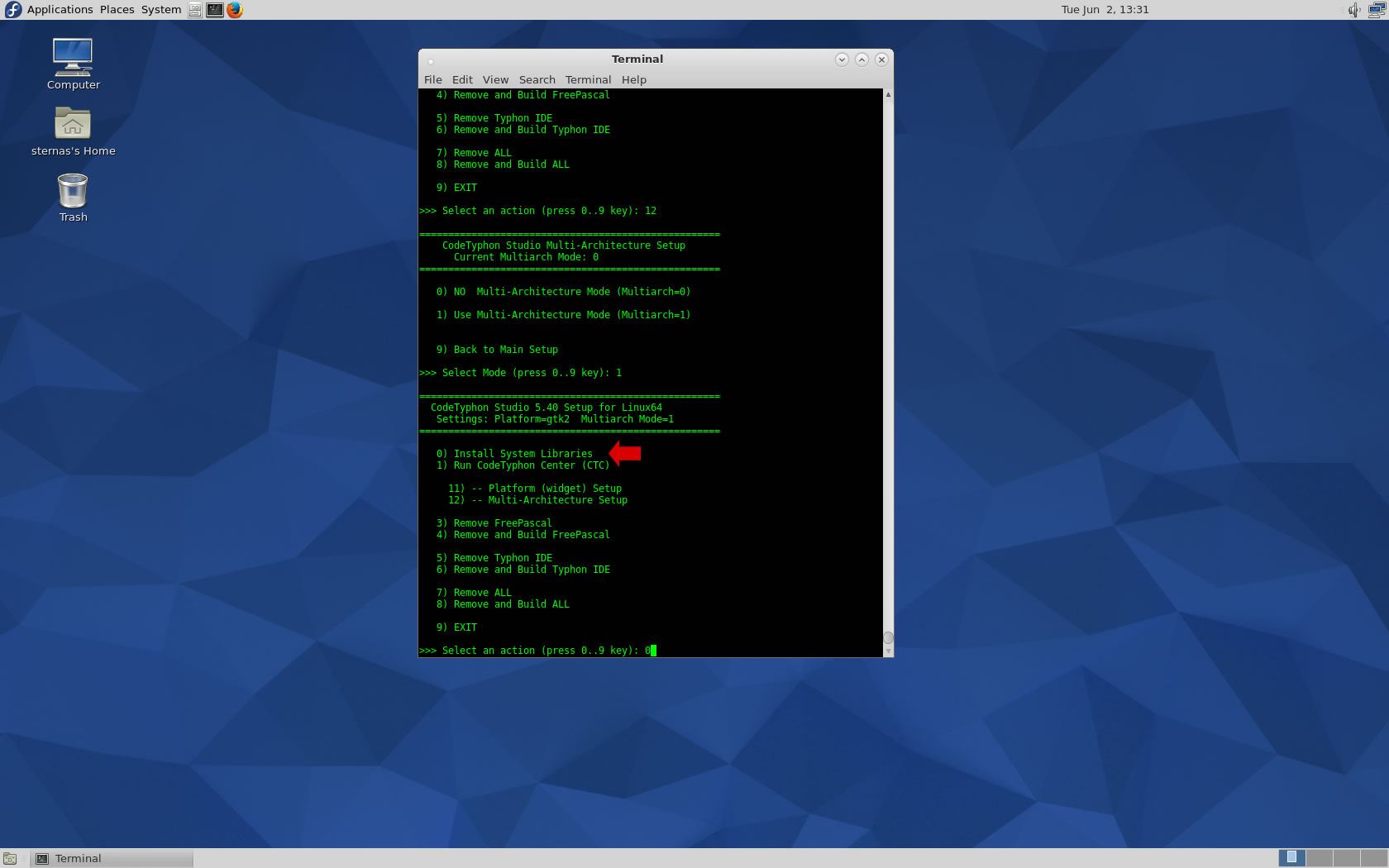The width and height of the screenshot is (1389, 868).
Task: Click the upper '7) Remove ALL' line
Action: tap(474, 153)
